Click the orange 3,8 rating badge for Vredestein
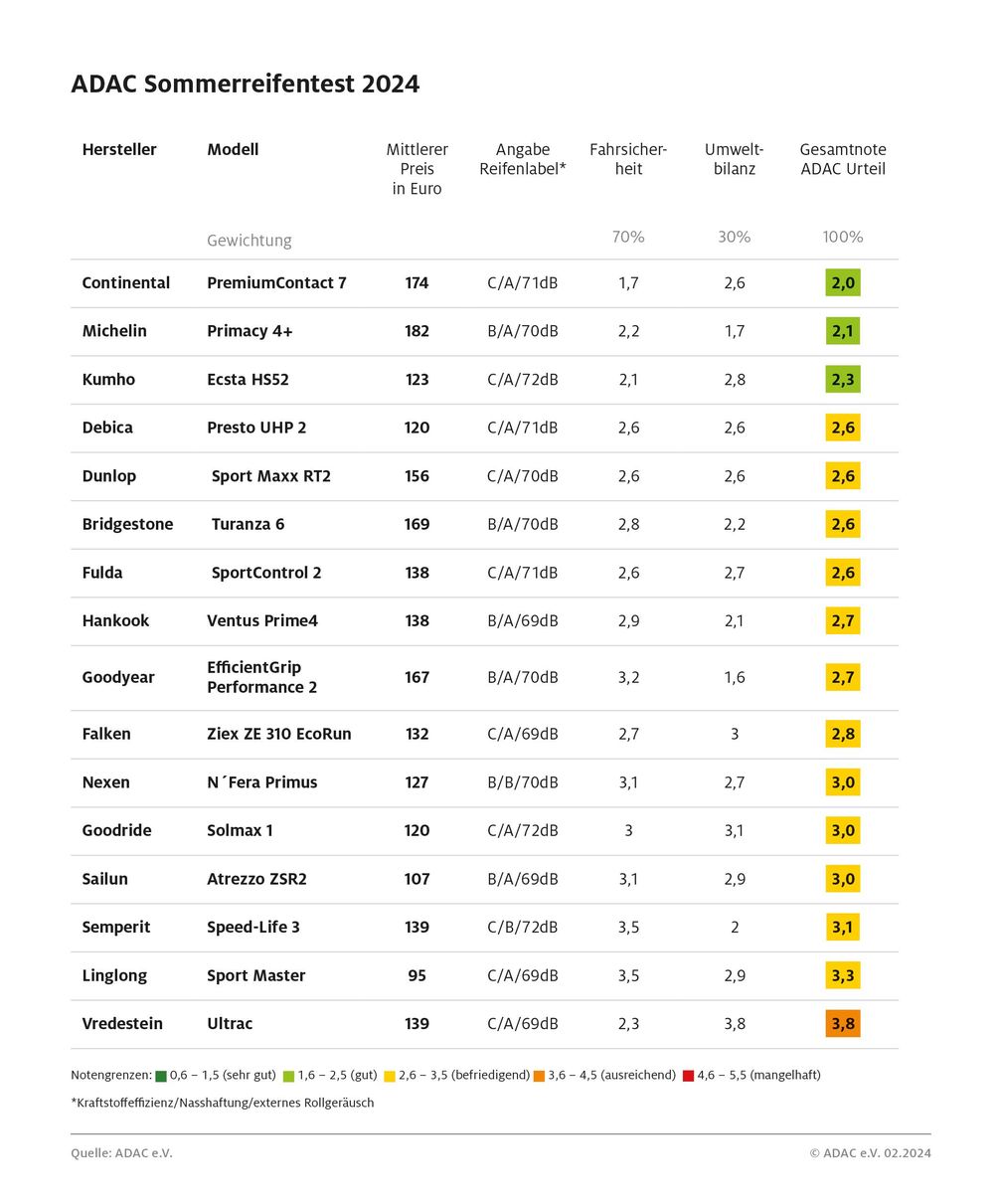Image resolution: width=1002 pixels, height=1204 pixels. tap(842, 1024)
